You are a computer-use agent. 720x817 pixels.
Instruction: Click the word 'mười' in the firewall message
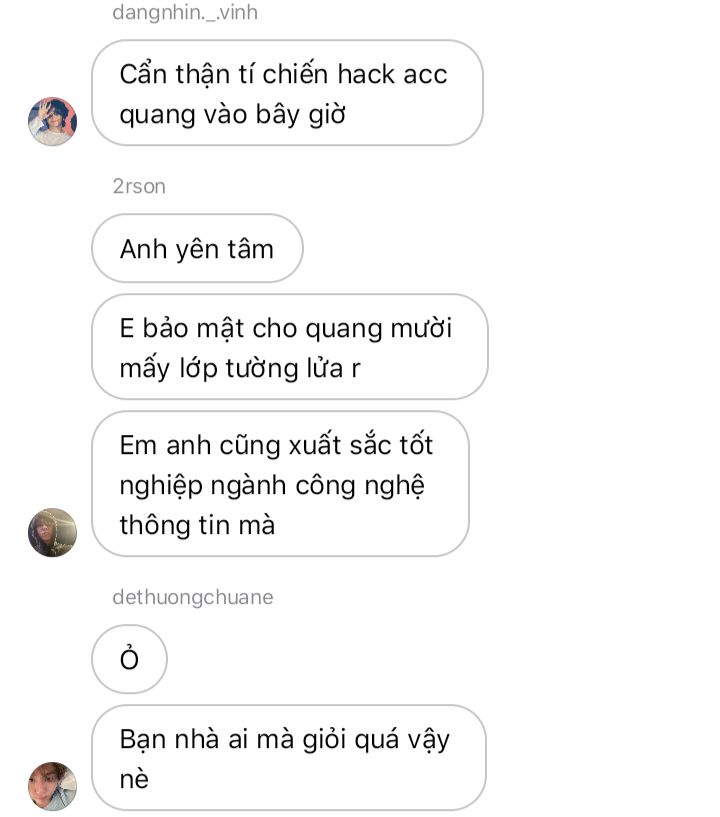point(421,328)
